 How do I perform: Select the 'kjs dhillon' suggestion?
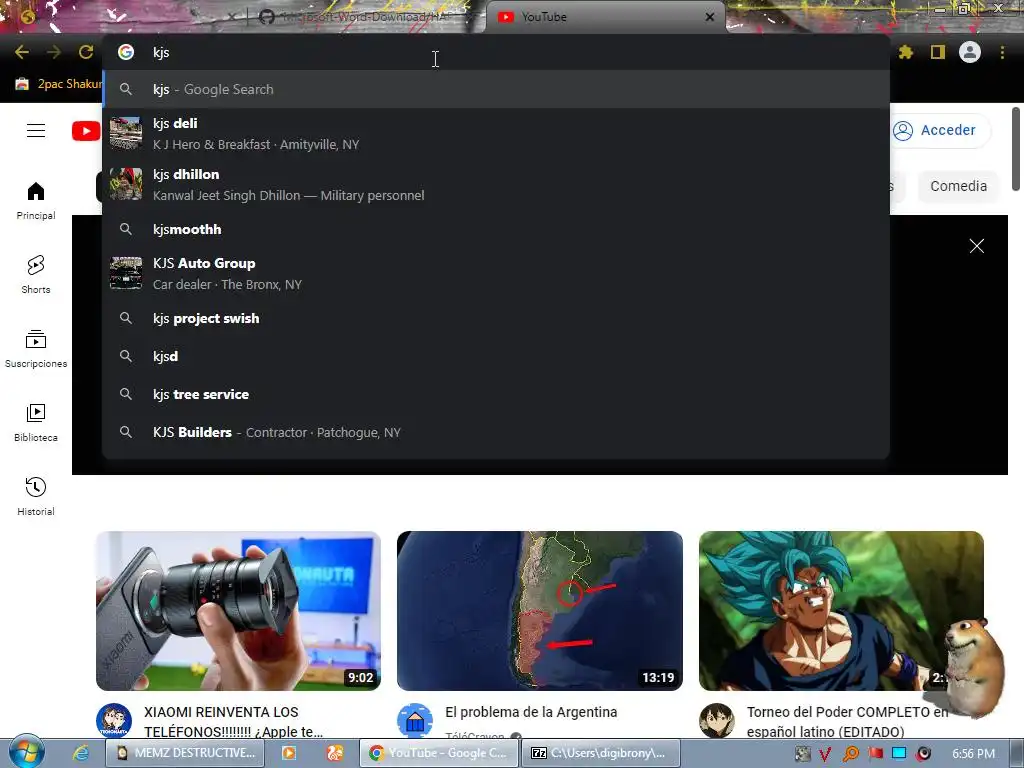click(496, 185)
